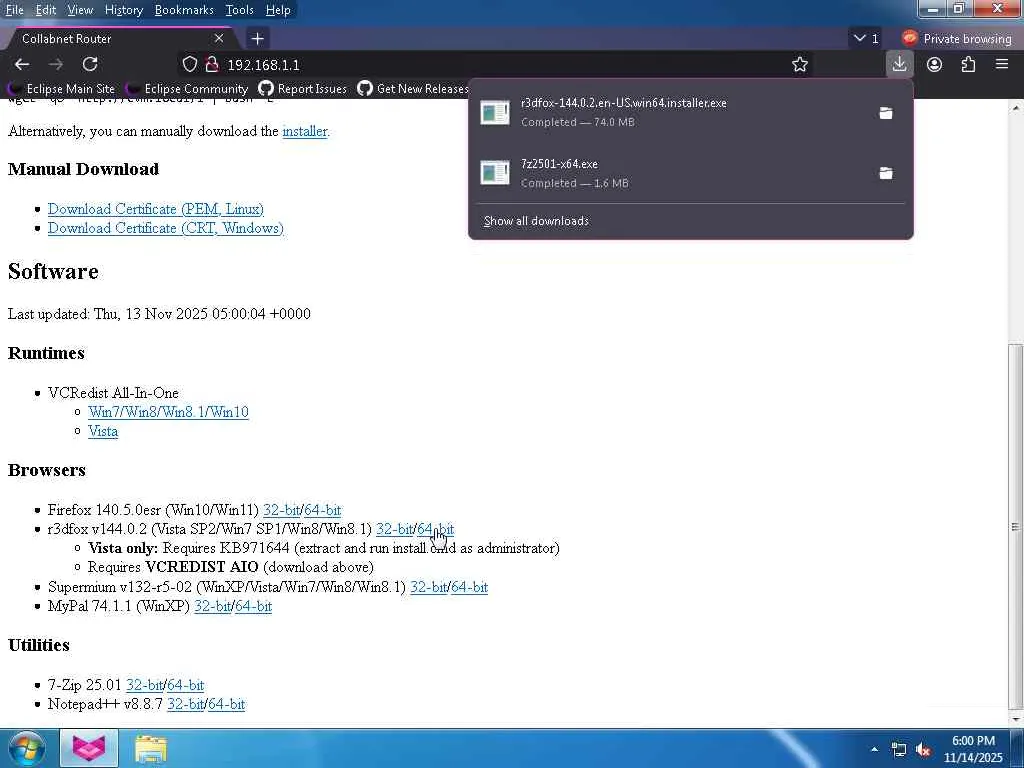Open the Help menu
Screen dimensions: 1024x768
pyautogui.click(x=278, y=10)
